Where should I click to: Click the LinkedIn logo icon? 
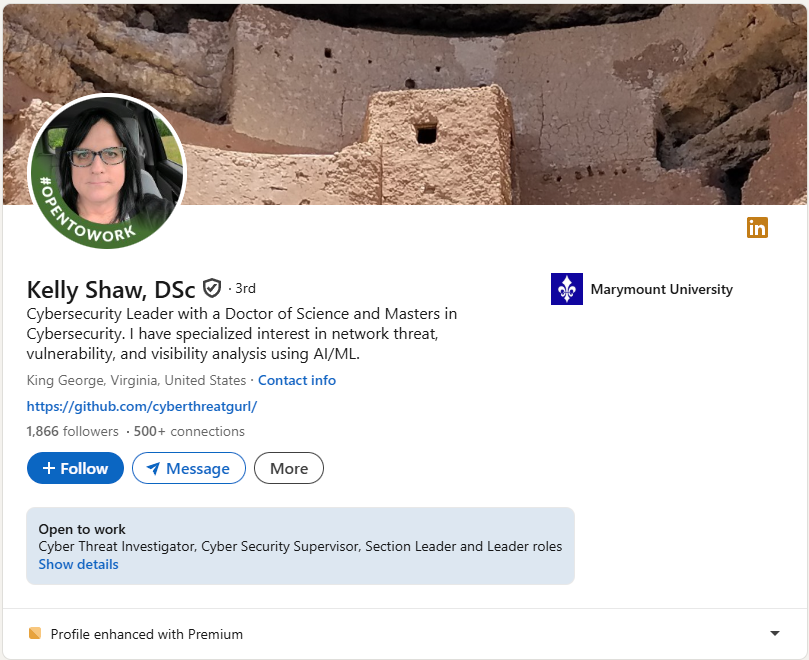pos(757,228)
